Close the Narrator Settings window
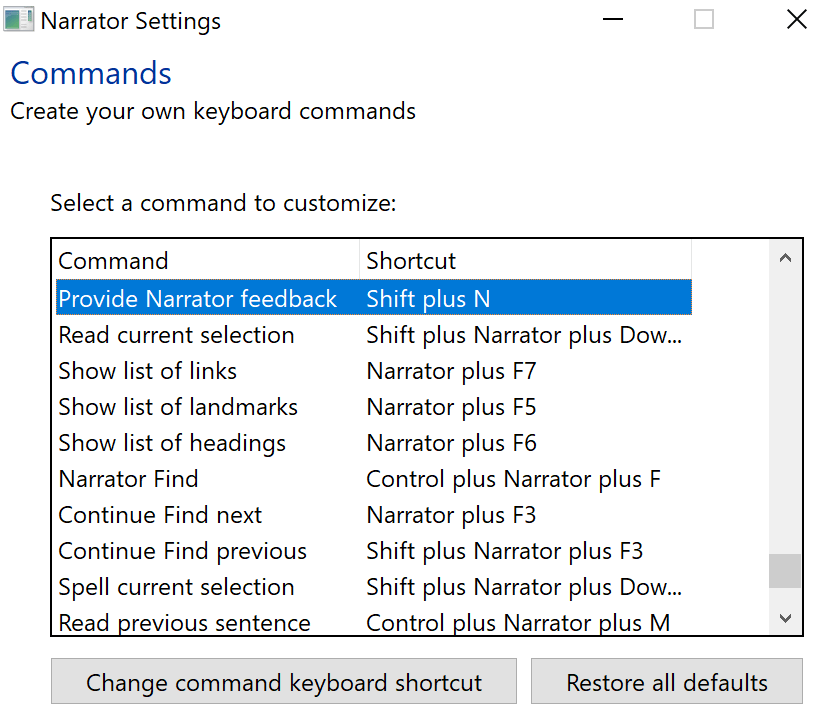This screenshot has width=834, height=713. [796, 19]
